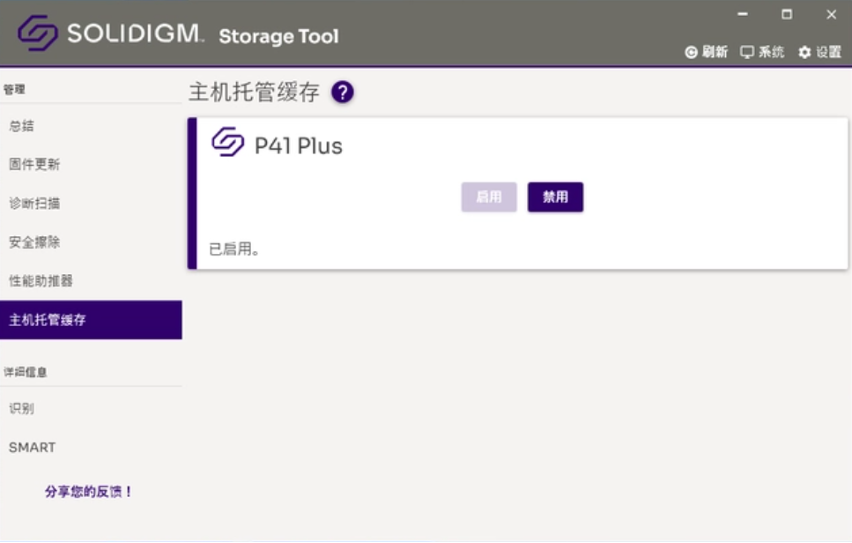852x543 pixels.
Task: Open 设置 gear icon
Action: pos(804,53)
